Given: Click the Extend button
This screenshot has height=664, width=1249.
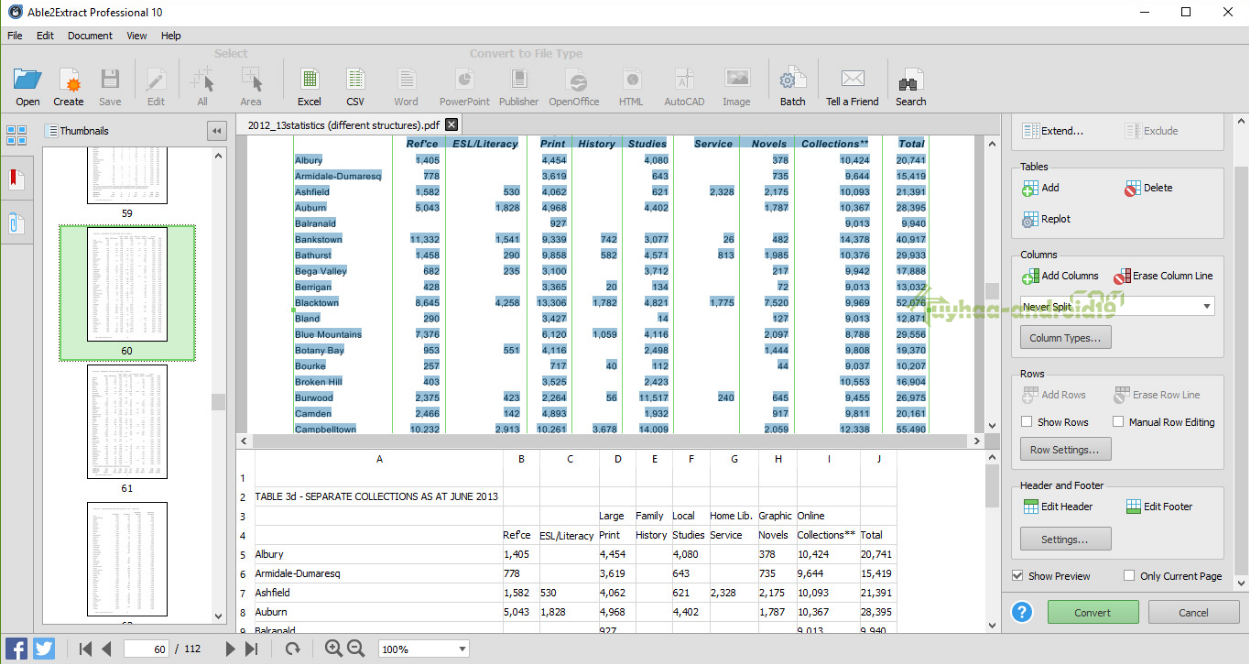Looking at the screenshot, I should point(1053,131).
